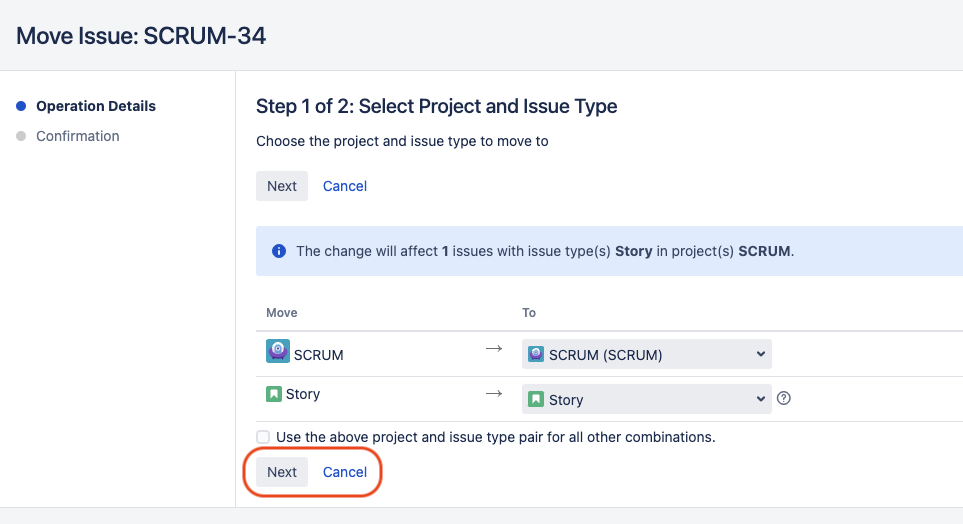Enable the use-for-all-combinations checkbox

click(263, 437)
